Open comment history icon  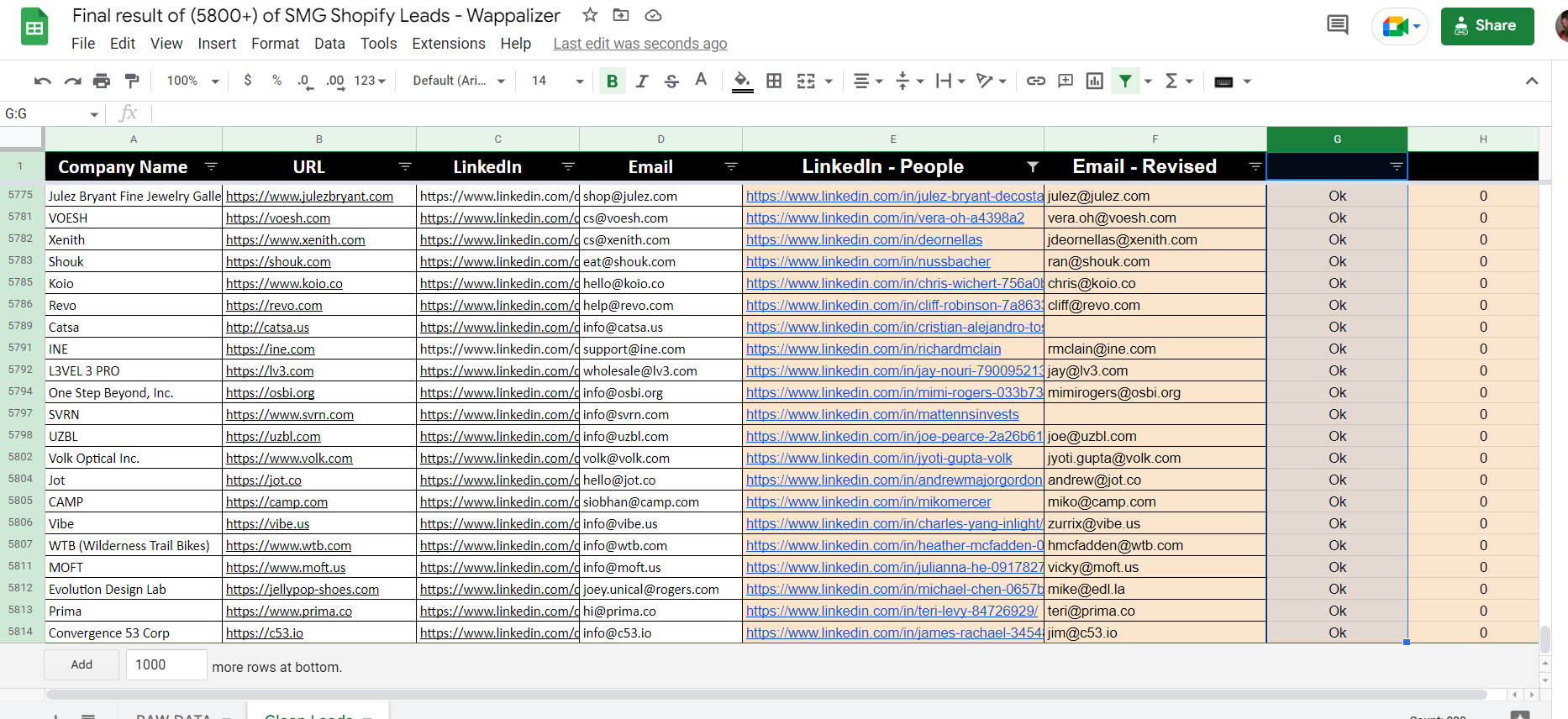[x=1337, y=25]
